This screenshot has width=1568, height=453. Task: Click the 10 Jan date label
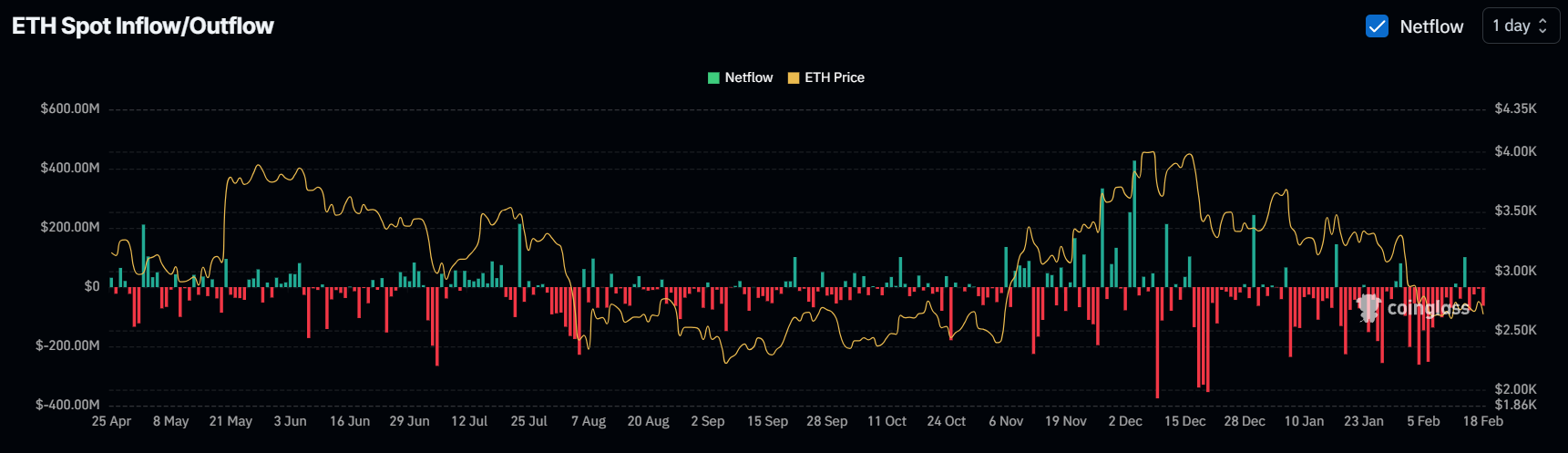click(1305, 421)
